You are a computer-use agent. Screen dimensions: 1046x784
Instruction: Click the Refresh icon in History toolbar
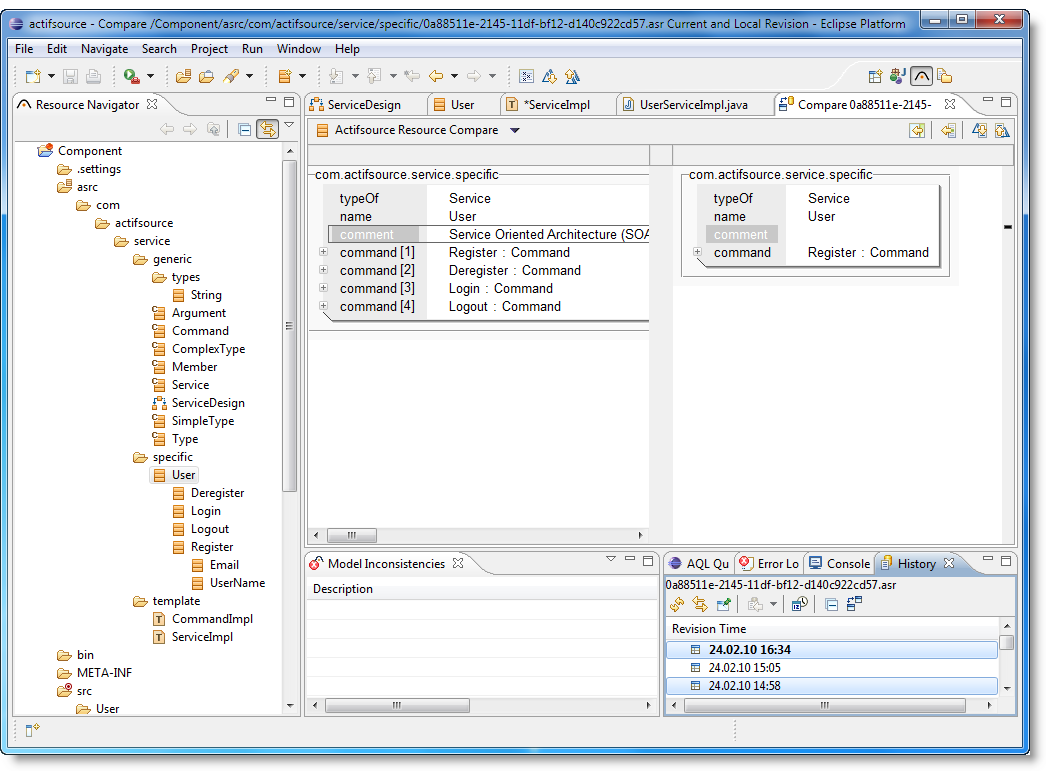coord(677,604)
